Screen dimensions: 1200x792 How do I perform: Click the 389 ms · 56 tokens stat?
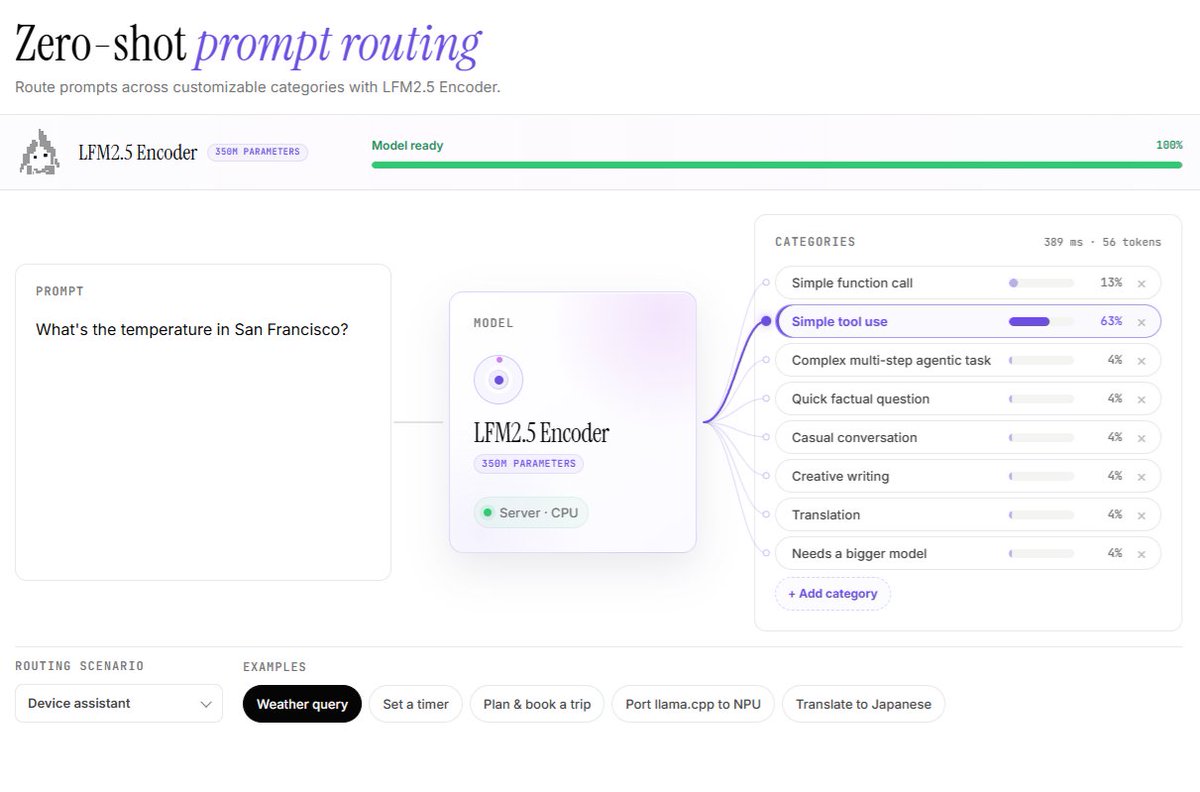(1102, 242)
